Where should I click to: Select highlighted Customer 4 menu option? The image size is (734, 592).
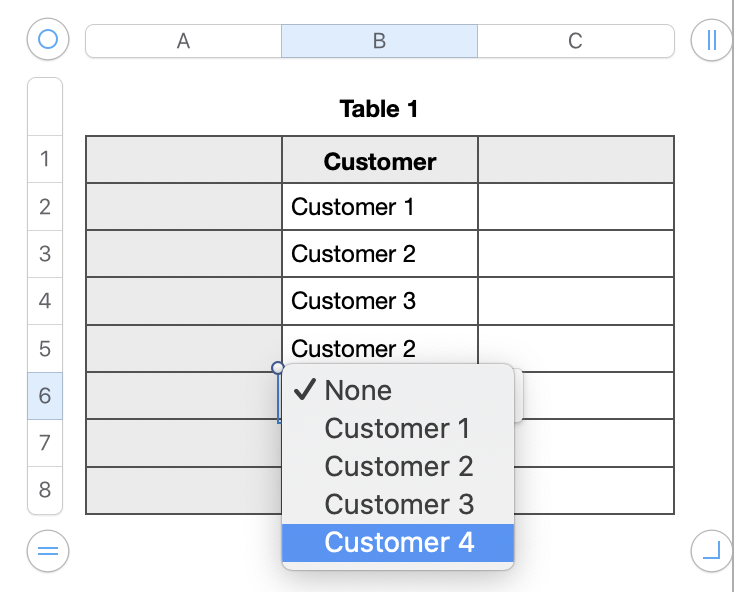click(x=398, y=542)
